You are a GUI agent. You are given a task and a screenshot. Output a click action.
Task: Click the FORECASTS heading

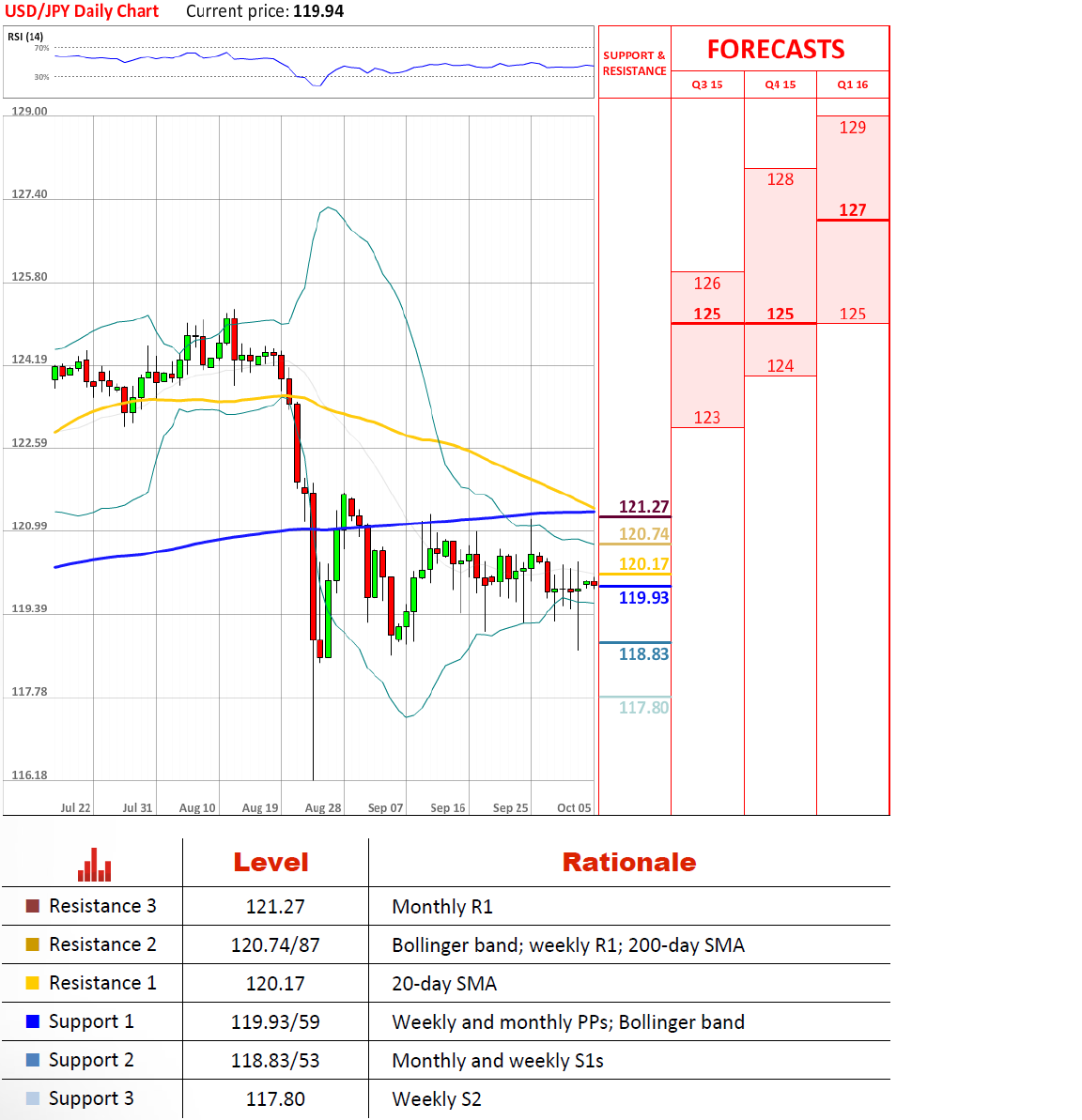point(776,49)
